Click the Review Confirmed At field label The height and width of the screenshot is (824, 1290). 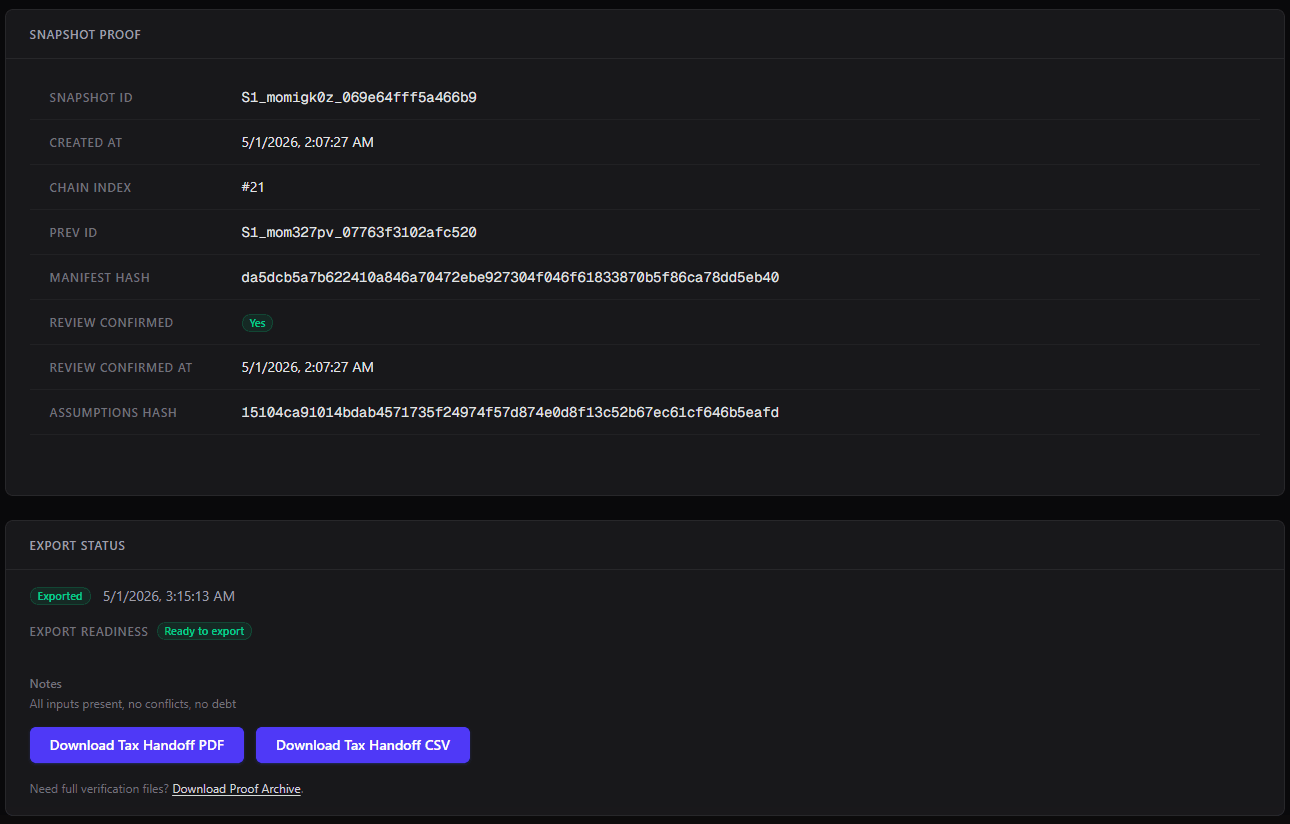pos(121,368)
